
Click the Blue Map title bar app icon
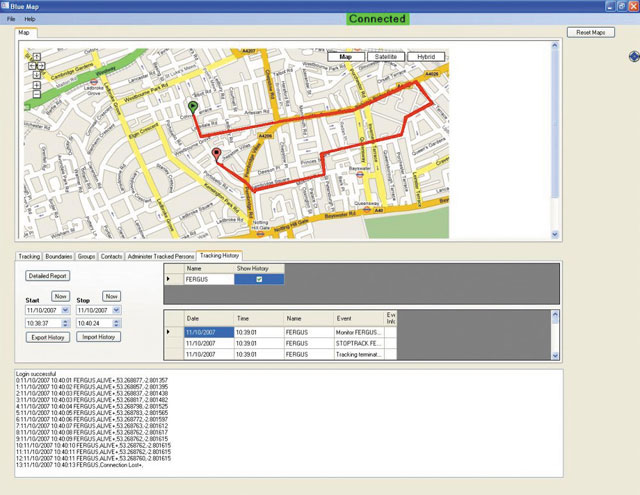(x=4, y=6)
